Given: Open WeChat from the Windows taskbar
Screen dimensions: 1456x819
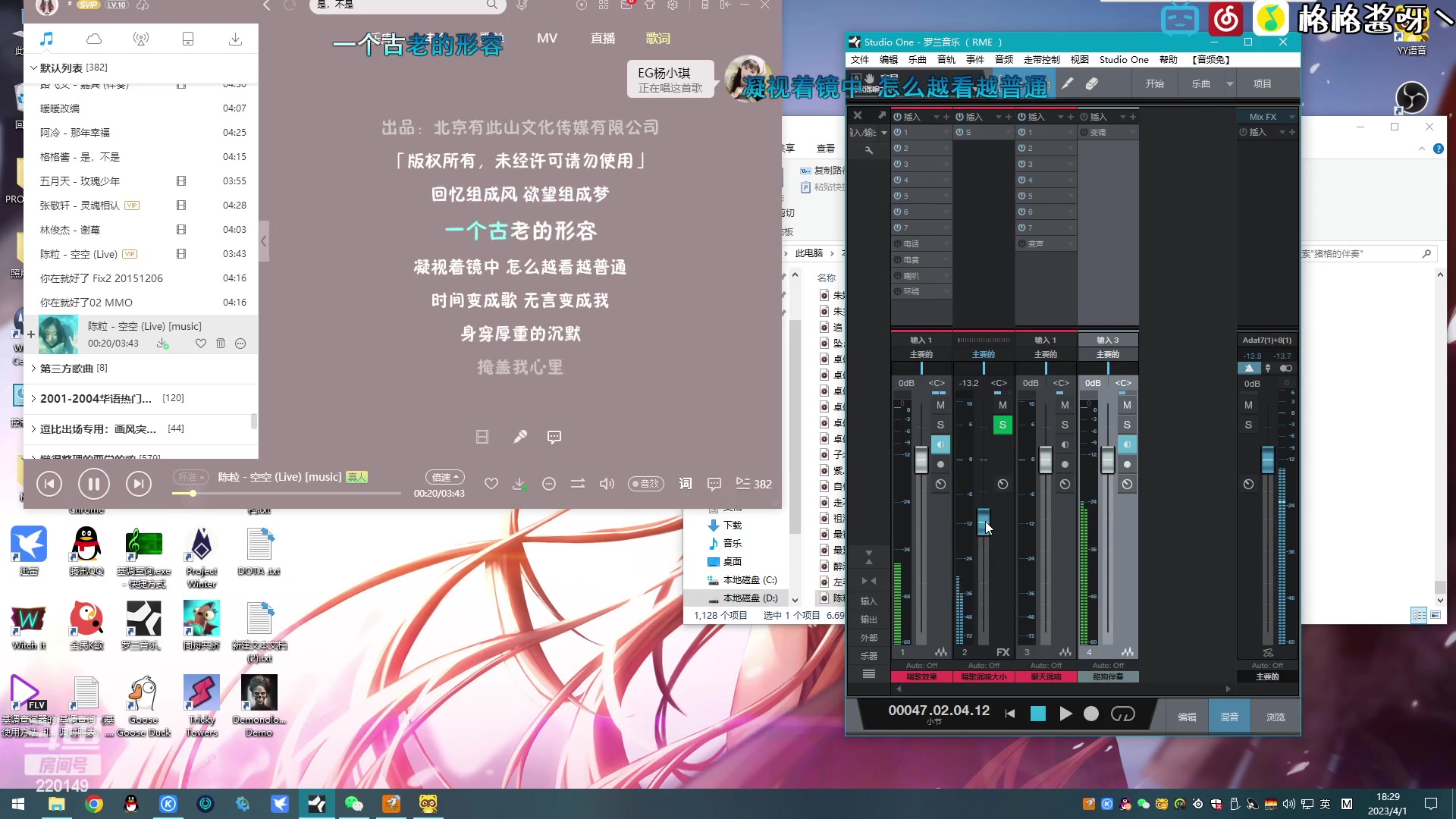Looking at the screenshot, I should (x=353, y=804).
